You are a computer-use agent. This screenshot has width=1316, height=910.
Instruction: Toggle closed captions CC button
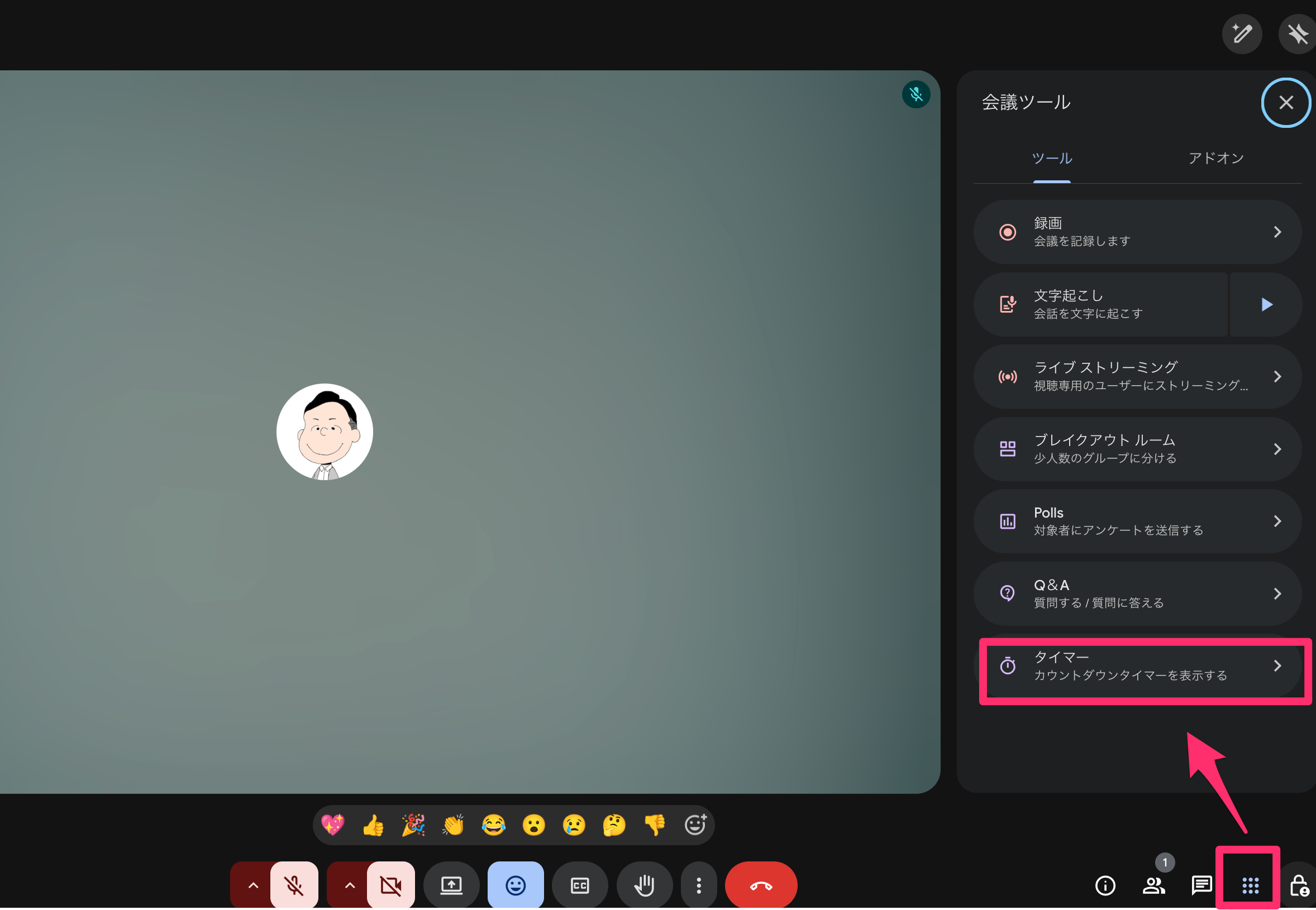580,885
